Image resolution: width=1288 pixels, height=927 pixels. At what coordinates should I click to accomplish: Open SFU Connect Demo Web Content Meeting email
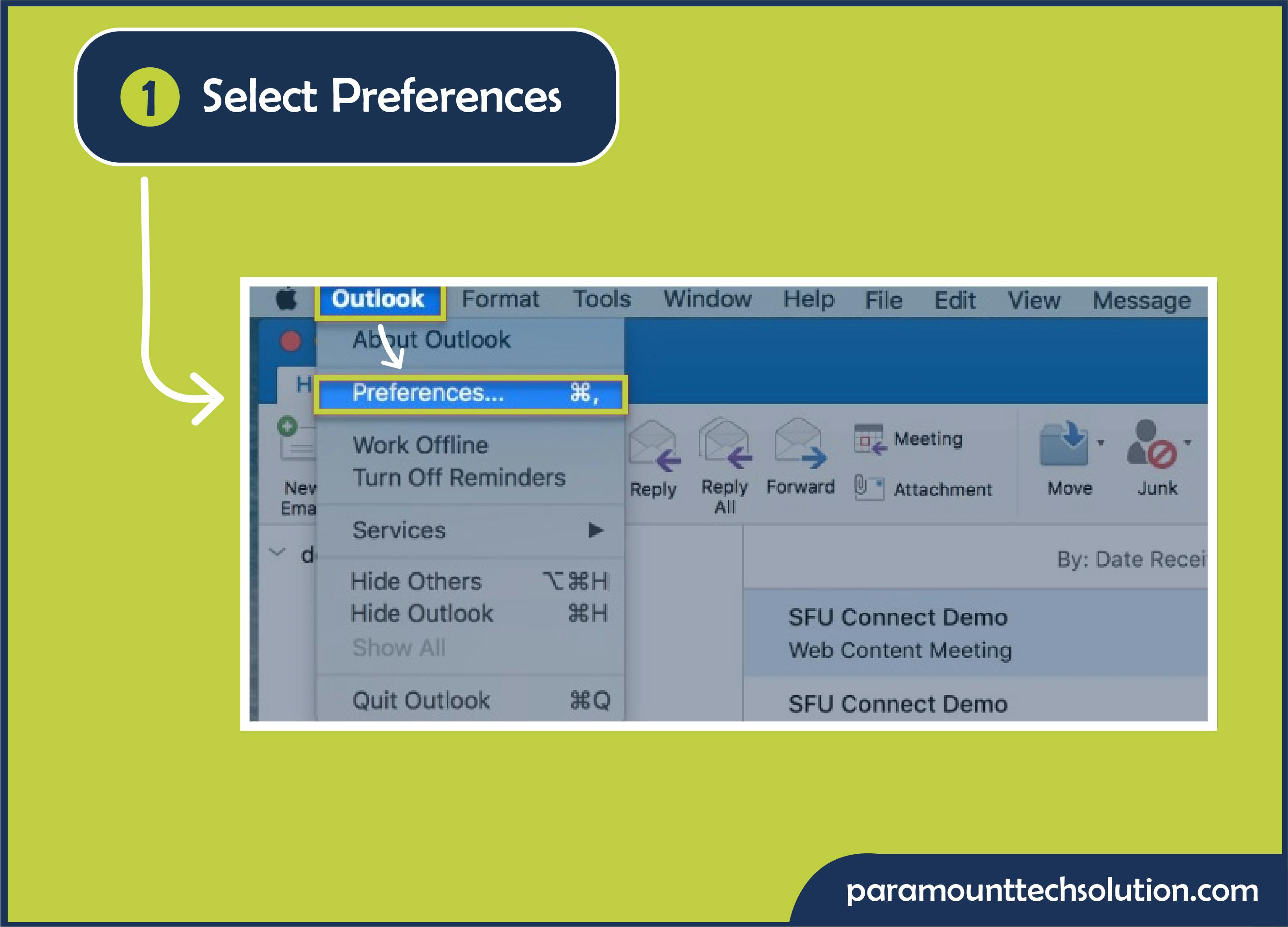[x=976, y=633]
